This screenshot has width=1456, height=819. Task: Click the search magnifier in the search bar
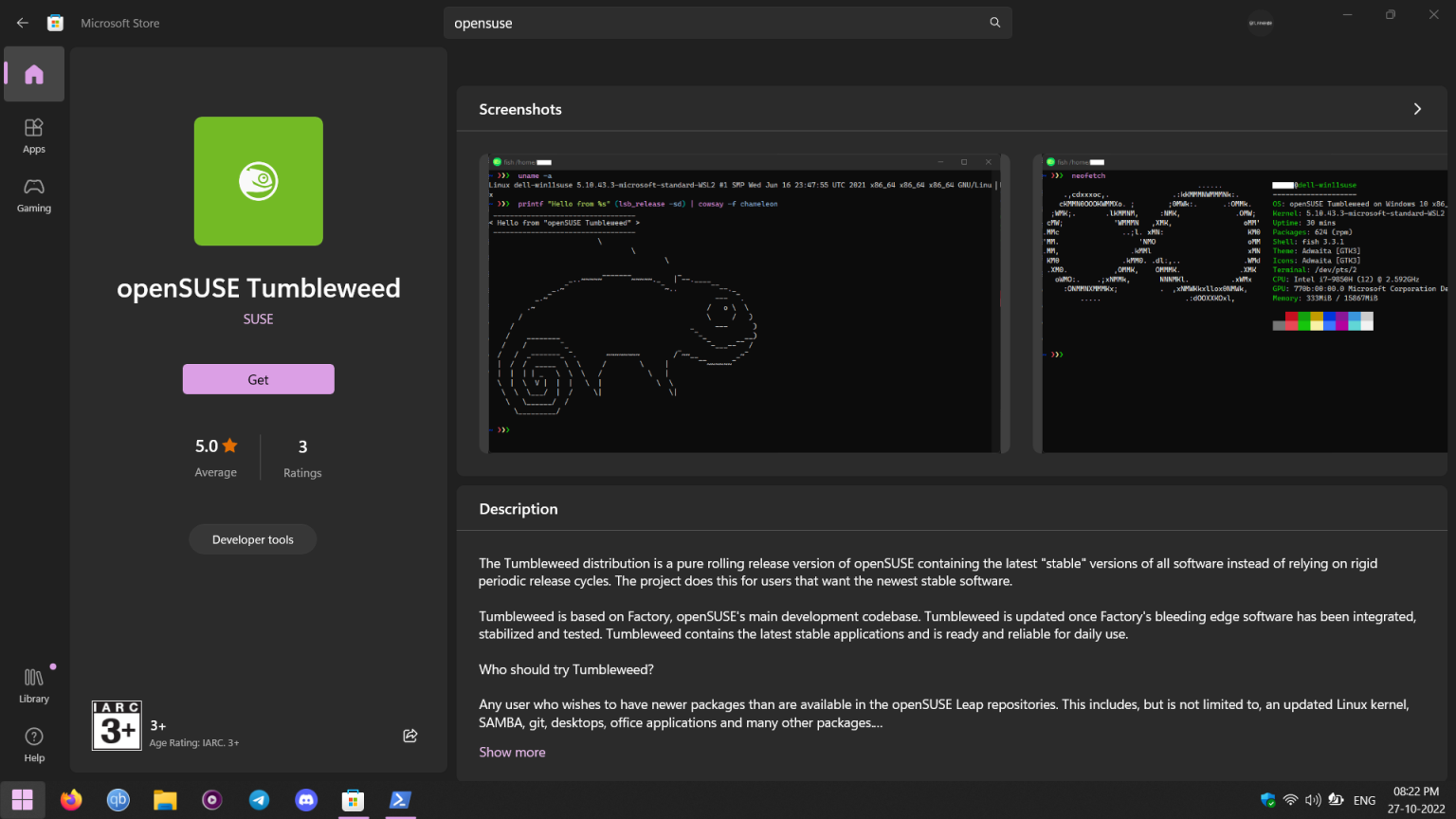(993, 22)
